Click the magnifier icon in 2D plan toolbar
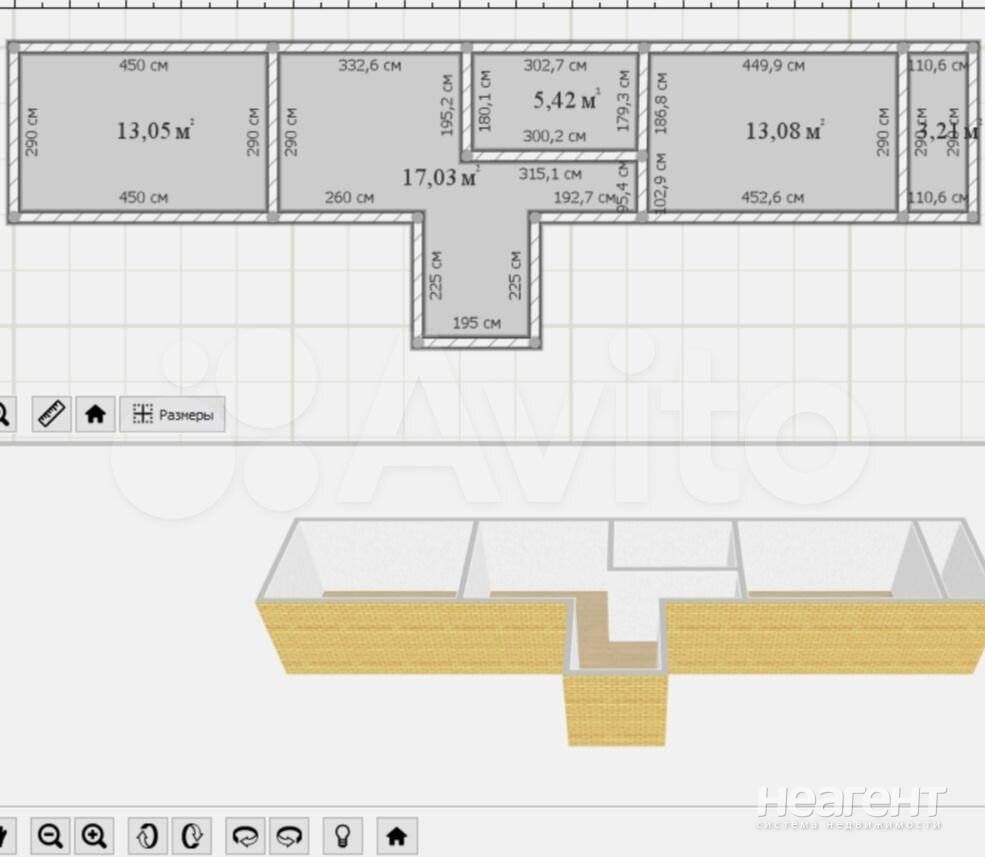 click(x=4, y=413)
